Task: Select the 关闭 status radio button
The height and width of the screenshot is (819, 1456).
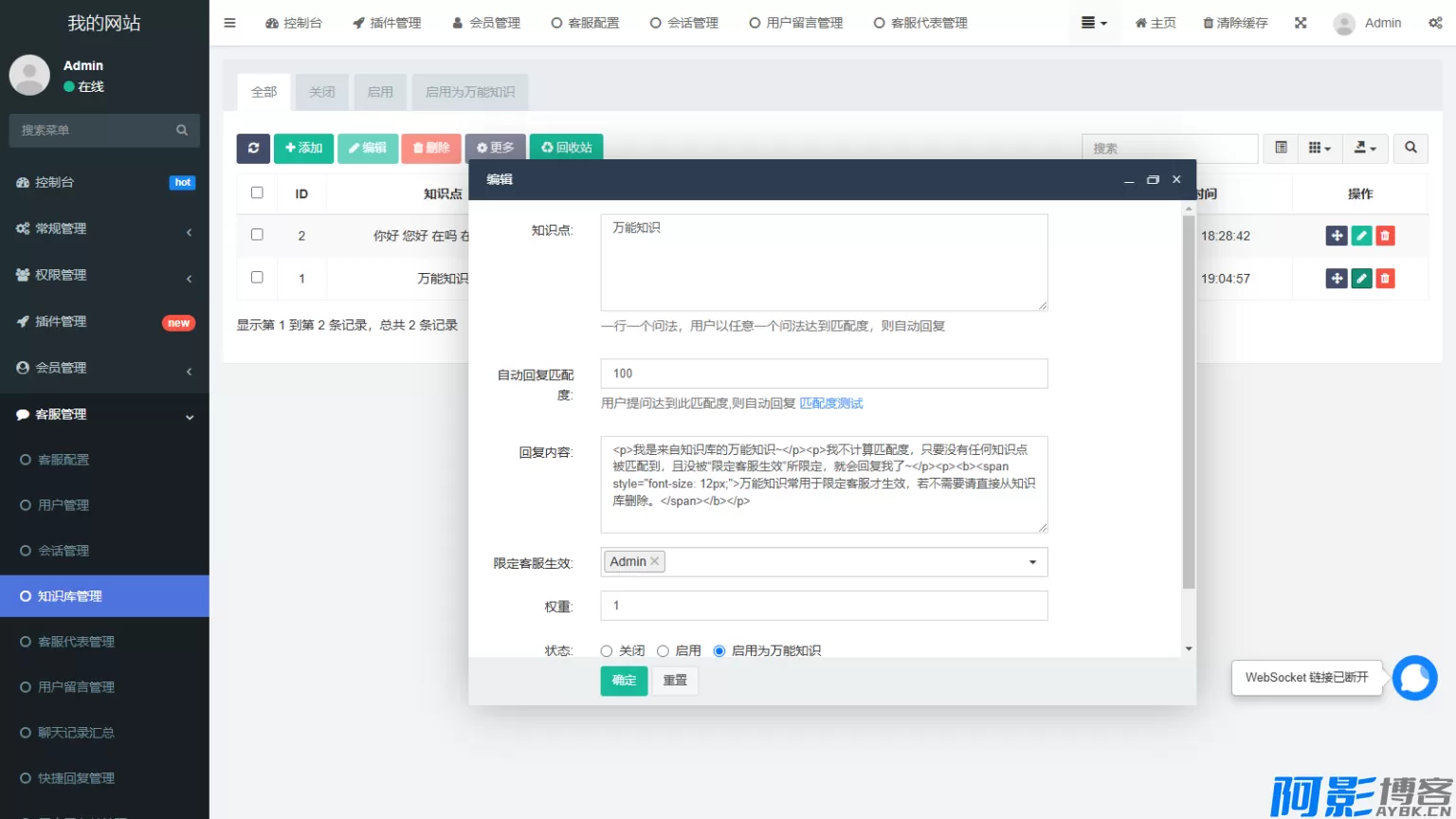Action: click(x=607, y=651)
